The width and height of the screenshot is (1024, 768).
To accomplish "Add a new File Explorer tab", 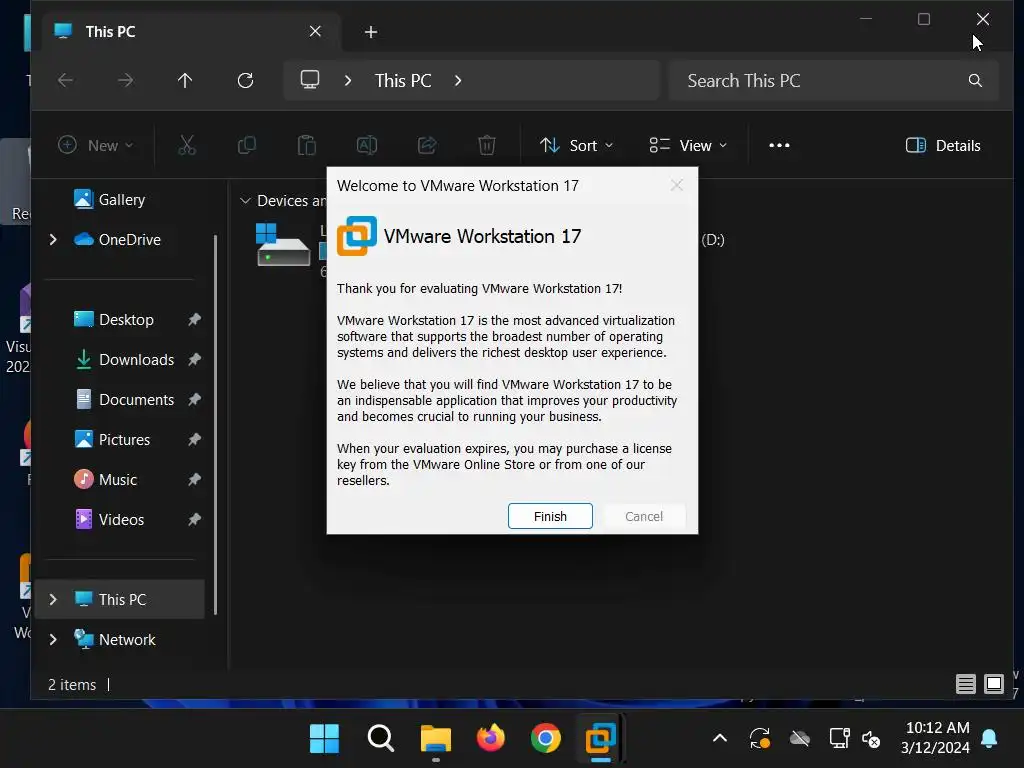I will tap(371, 32).
